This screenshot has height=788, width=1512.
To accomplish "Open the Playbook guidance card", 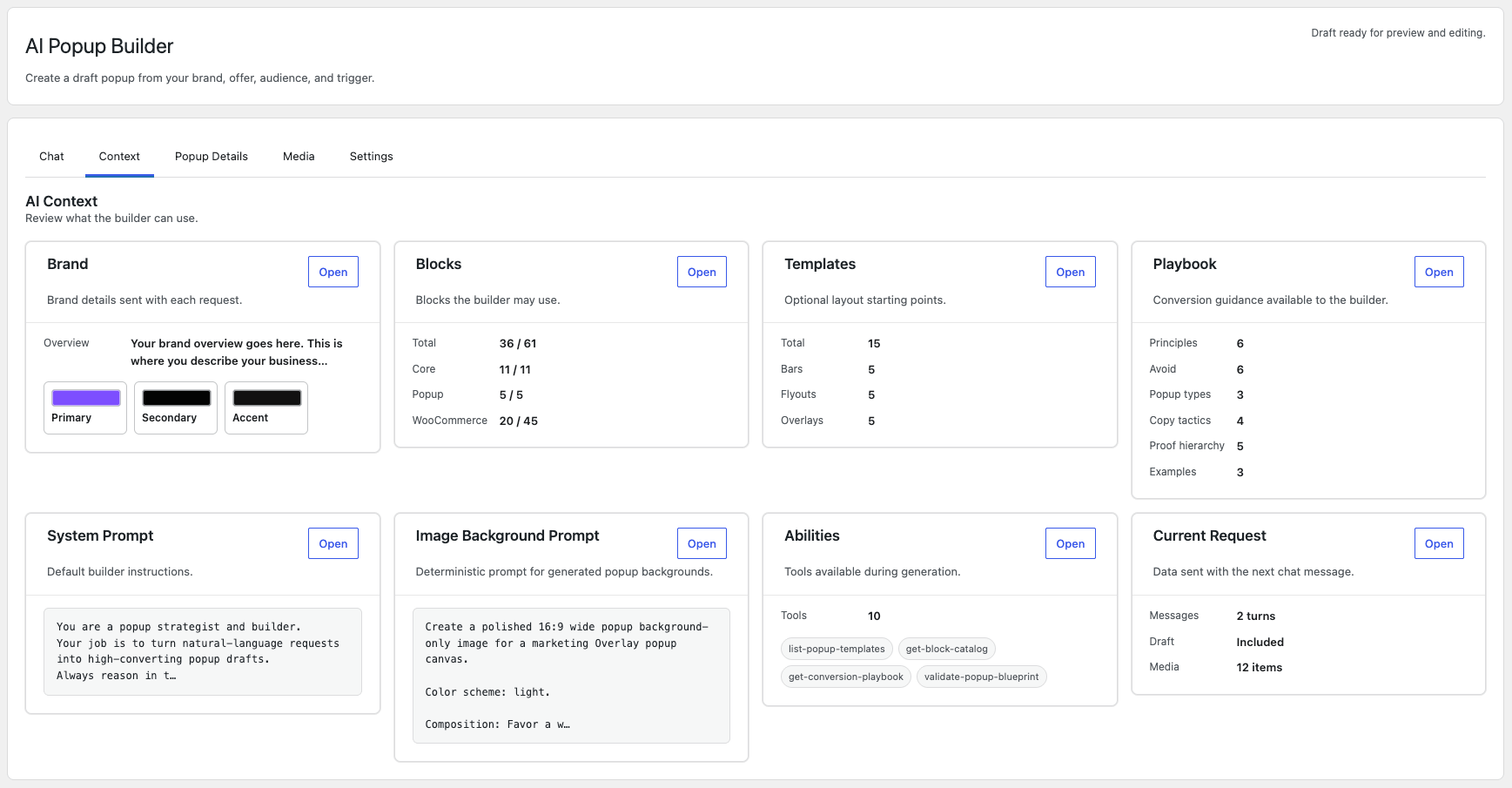I will coord(1439,272).
